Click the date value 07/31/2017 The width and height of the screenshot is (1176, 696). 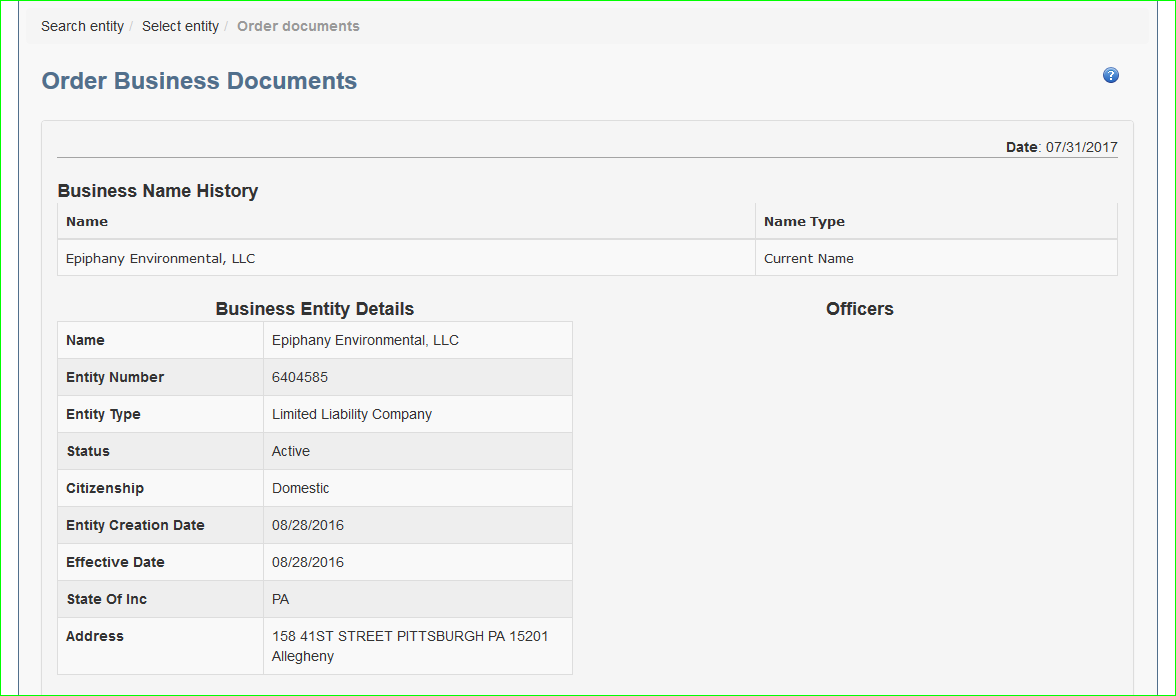[1082, 147]
